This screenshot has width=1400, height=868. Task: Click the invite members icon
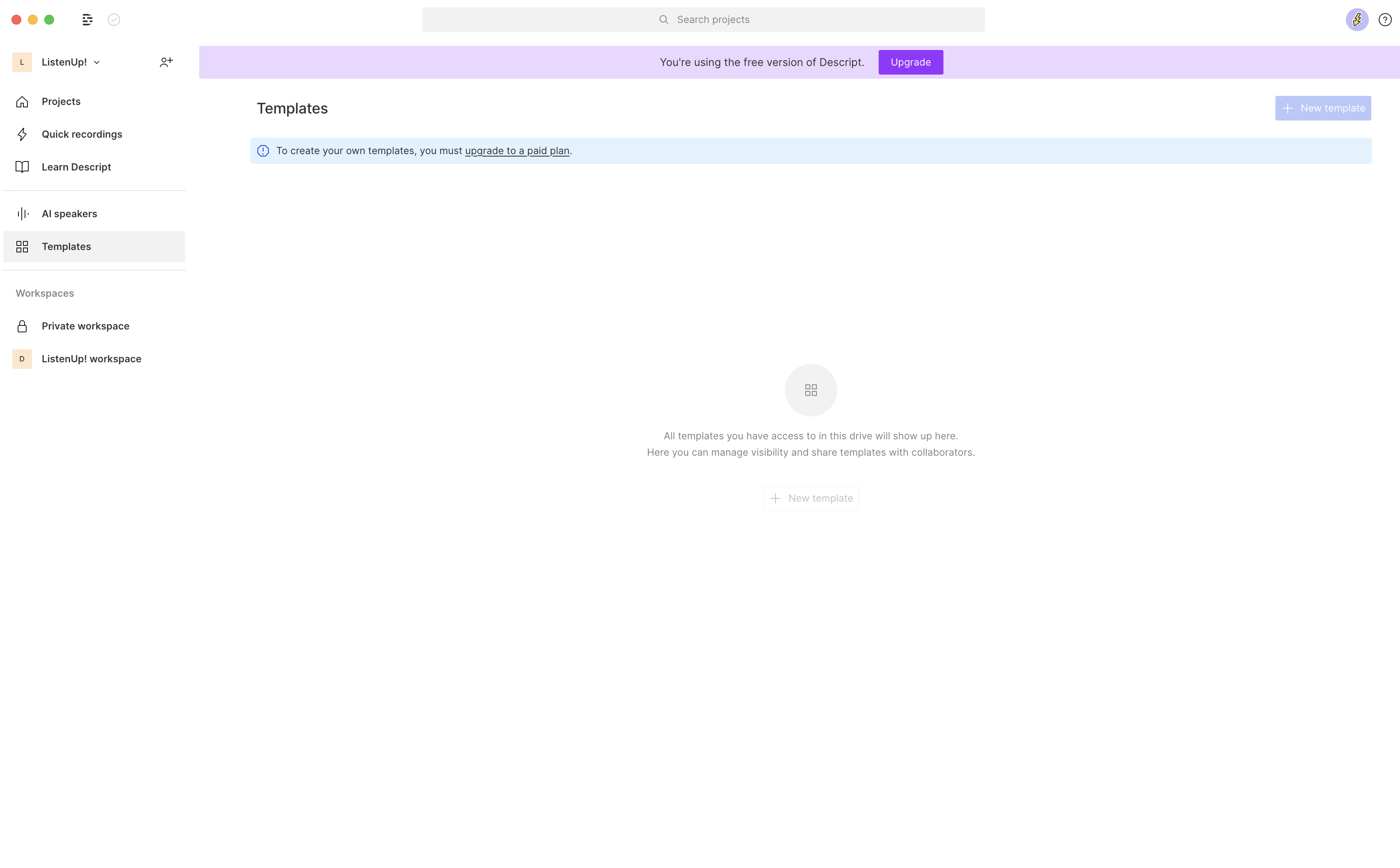pos(166,62)
